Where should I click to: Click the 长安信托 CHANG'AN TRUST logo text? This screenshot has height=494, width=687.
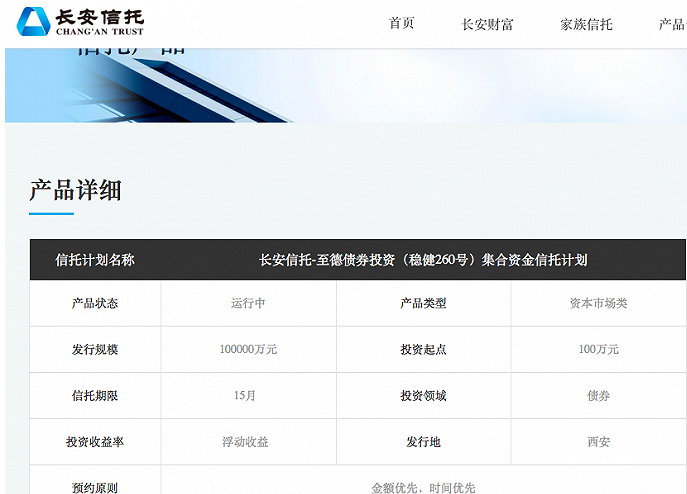pos(100,22)
